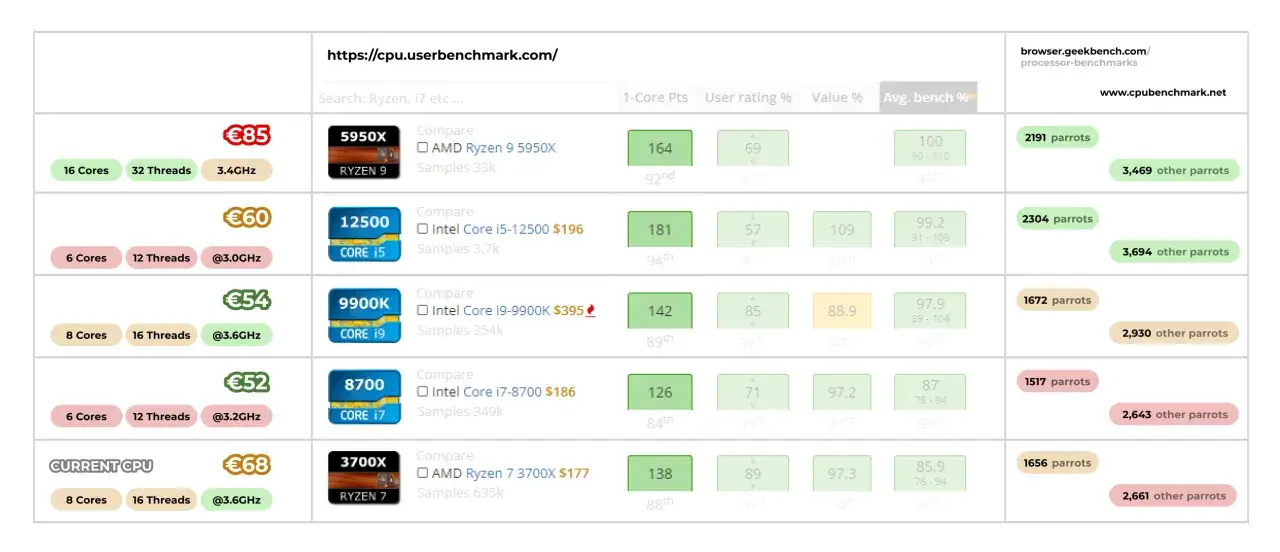Click the search field for Ryzen, i7 etc
Viewport: 1280px width, 552px height.
[466, 98]
